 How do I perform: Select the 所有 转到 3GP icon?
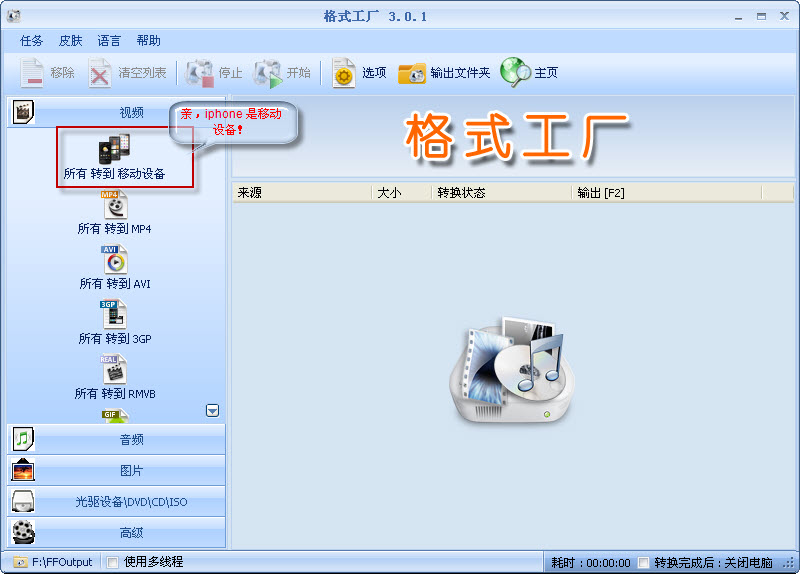(113, 314)
